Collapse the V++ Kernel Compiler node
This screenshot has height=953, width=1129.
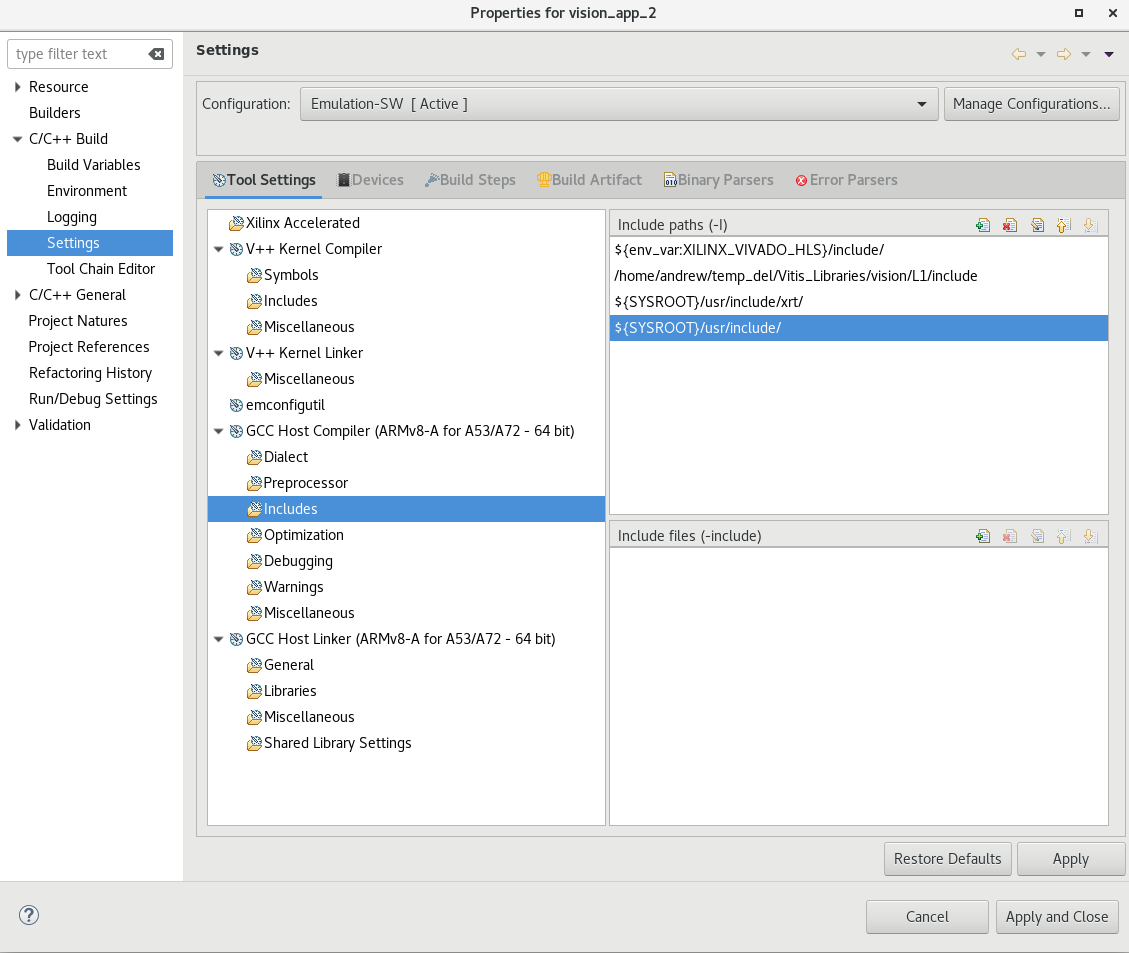[x=218, y=249]
